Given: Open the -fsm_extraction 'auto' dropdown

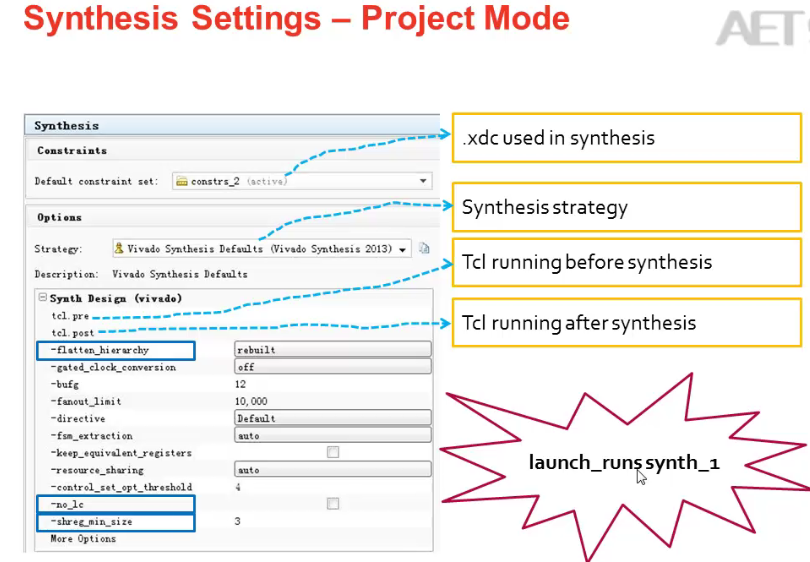Looking at the screenshot, I should pos(333,435).
